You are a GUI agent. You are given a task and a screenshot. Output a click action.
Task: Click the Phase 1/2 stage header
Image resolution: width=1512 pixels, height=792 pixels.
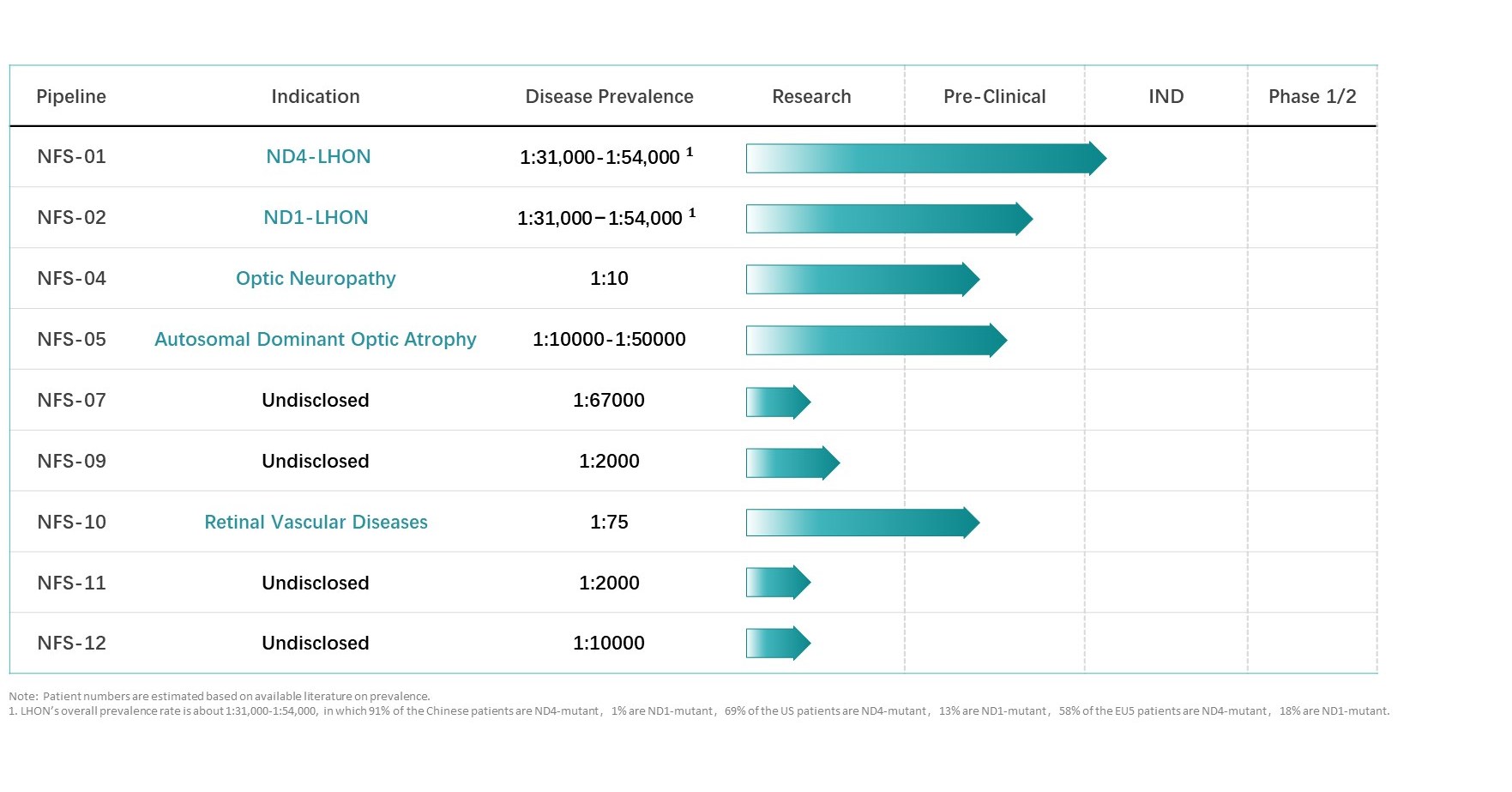[1311, 97]
